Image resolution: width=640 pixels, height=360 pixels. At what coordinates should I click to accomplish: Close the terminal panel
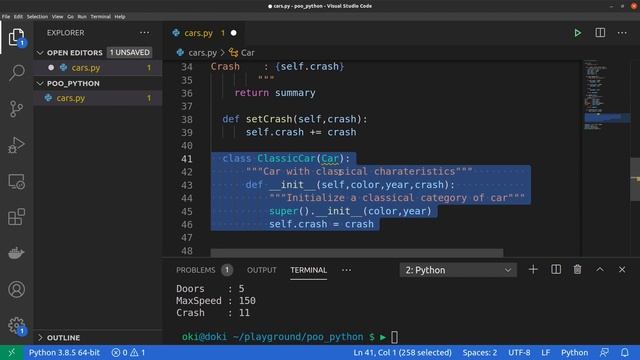(x=622, y=269)
